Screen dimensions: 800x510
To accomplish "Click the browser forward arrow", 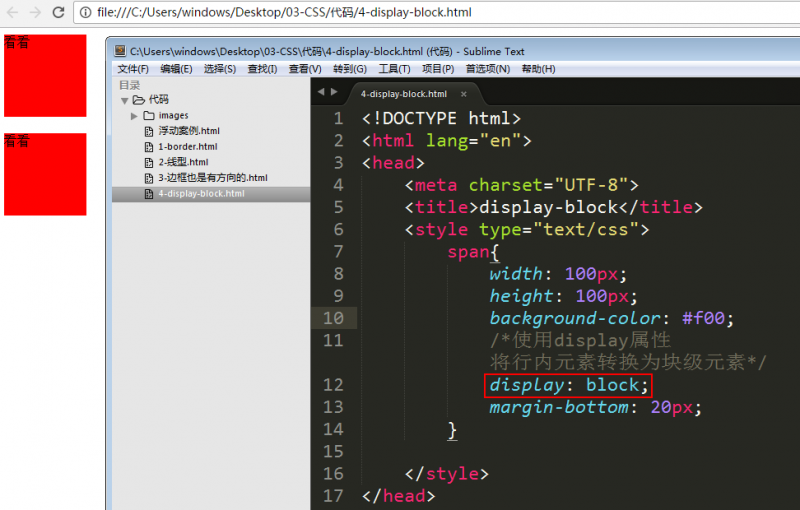I will pos(35,13).
